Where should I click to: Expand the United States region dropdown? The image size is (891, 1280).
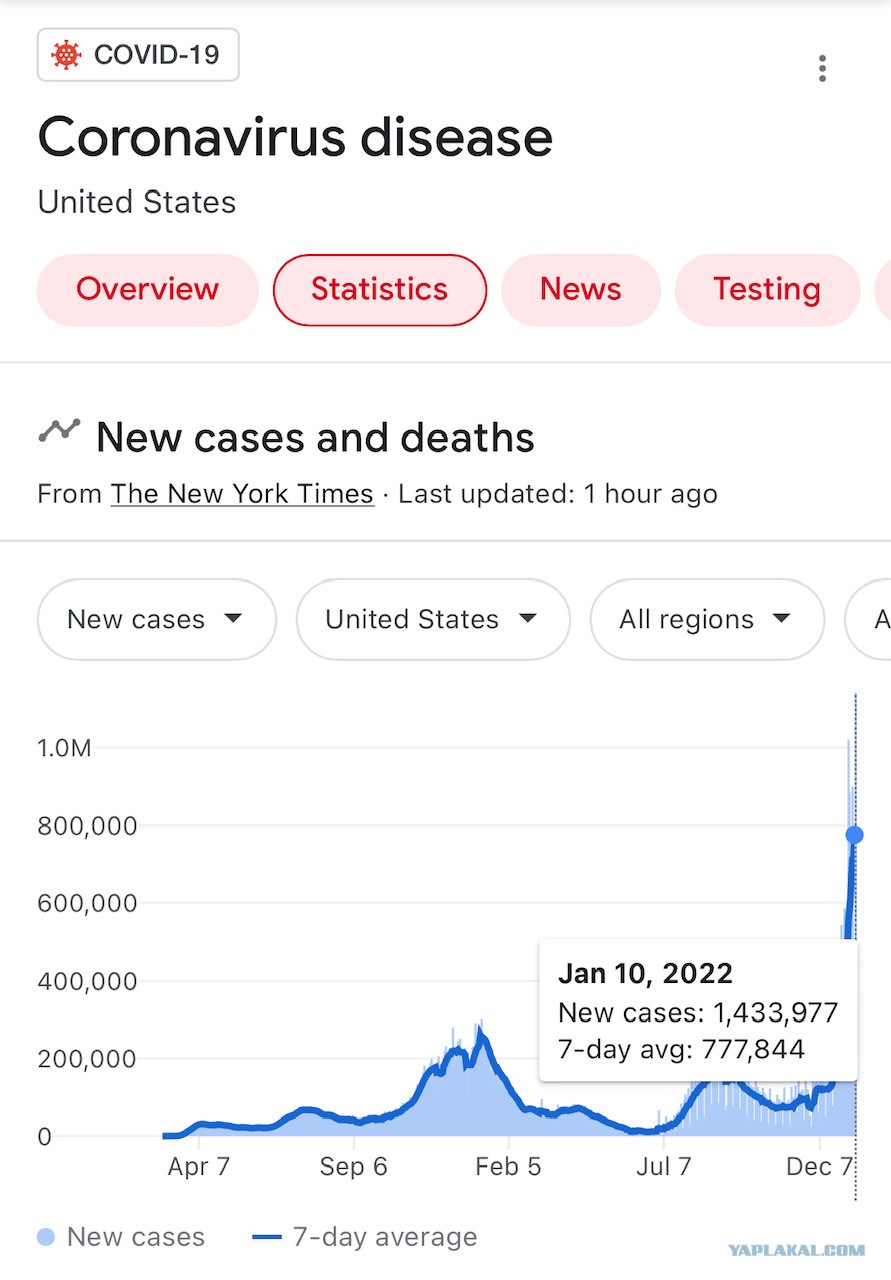(x=433, y=619)
